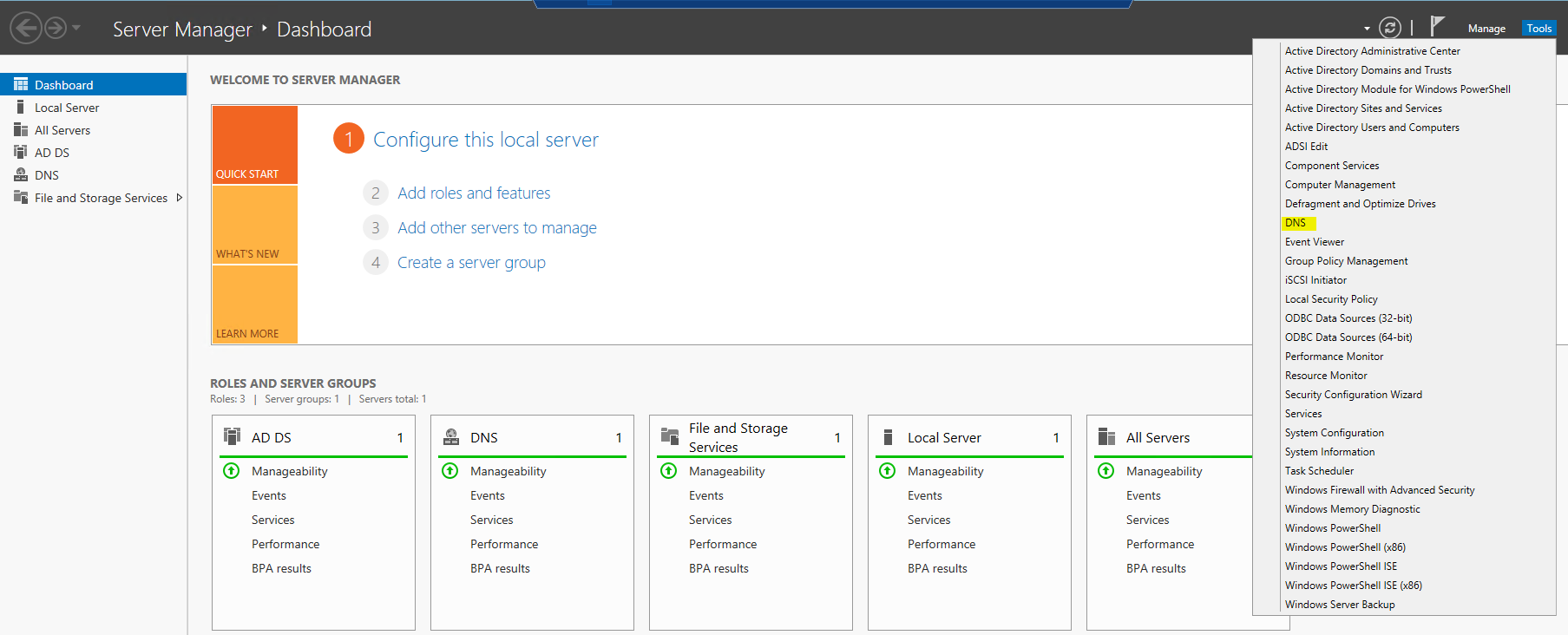Screen dimensions: 1568x635
Task: Select Active Directory Administrative Center in Tools
Action: 1372,51
